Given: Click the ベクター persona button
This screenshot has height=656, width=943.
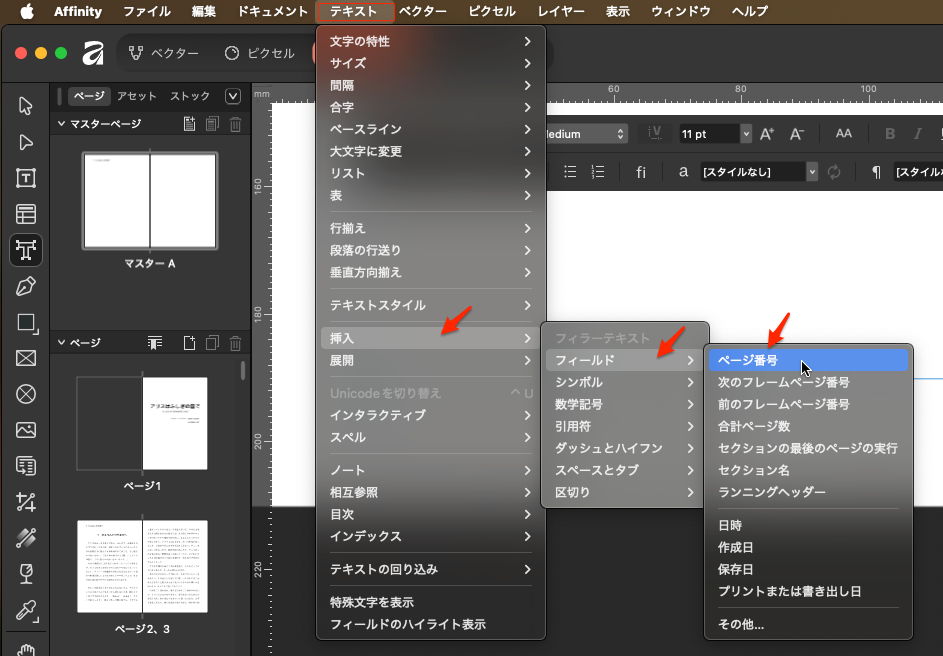Looking at the screenshot, I should (165, 53).
